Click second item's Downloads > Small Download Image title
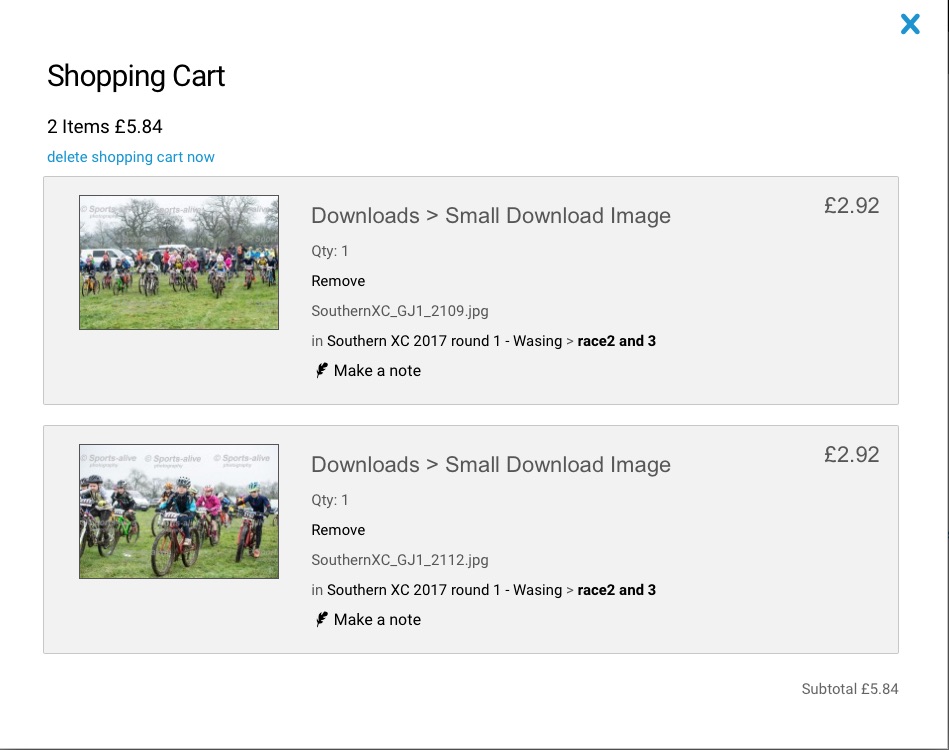The width and height of the screenshot is (949, 750). tap(491, 464)
